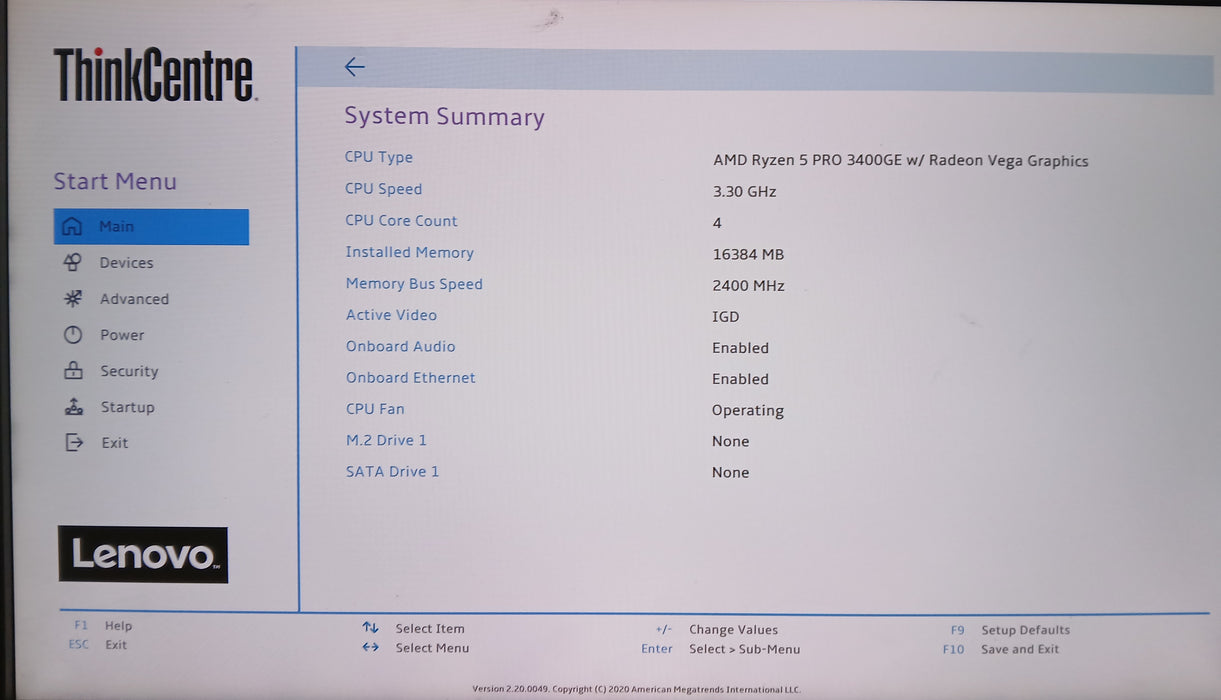Screen dimensions: 1221x700
Task: Click Enabled value for Onboard Ethernet
Action: pyautogui.click(x=741, y=379)
